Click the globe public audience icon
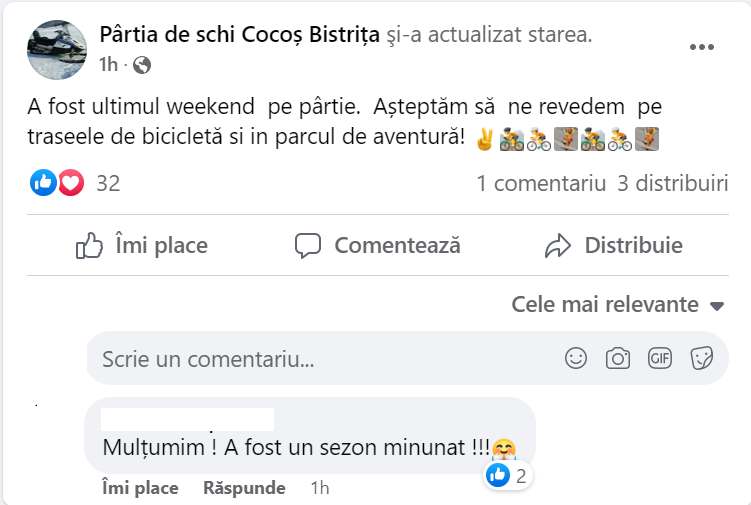751x505 pixels. 142,65
